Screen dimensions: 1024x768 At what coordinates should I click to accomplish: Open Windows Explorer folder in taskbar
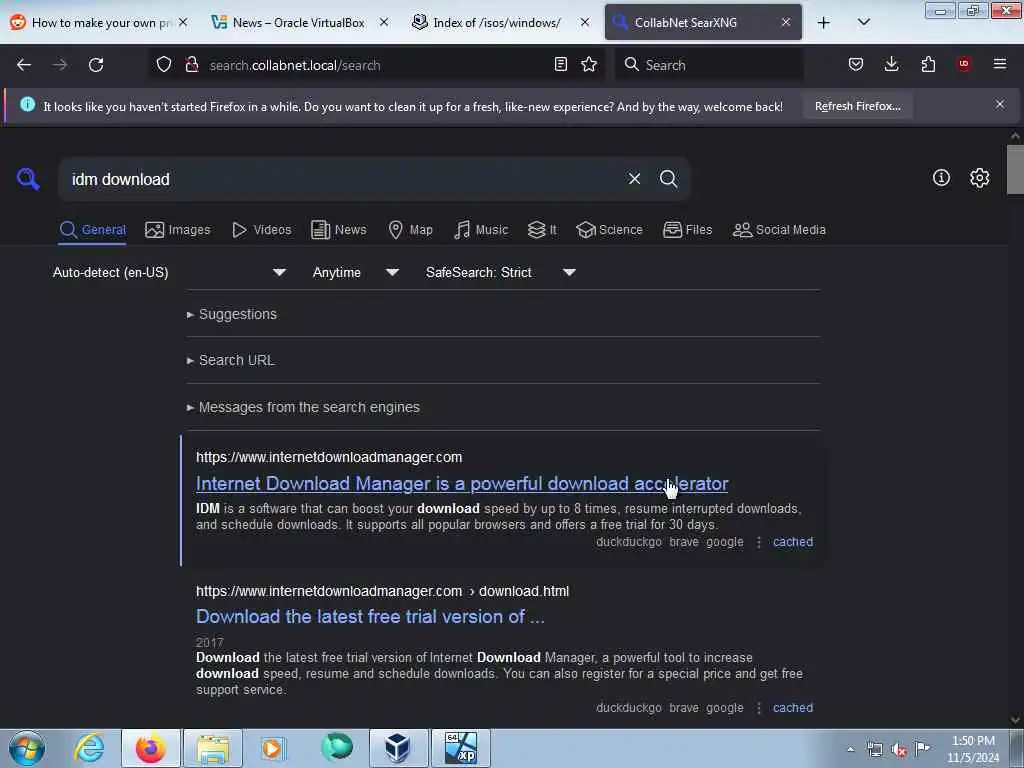pos(213,748)
